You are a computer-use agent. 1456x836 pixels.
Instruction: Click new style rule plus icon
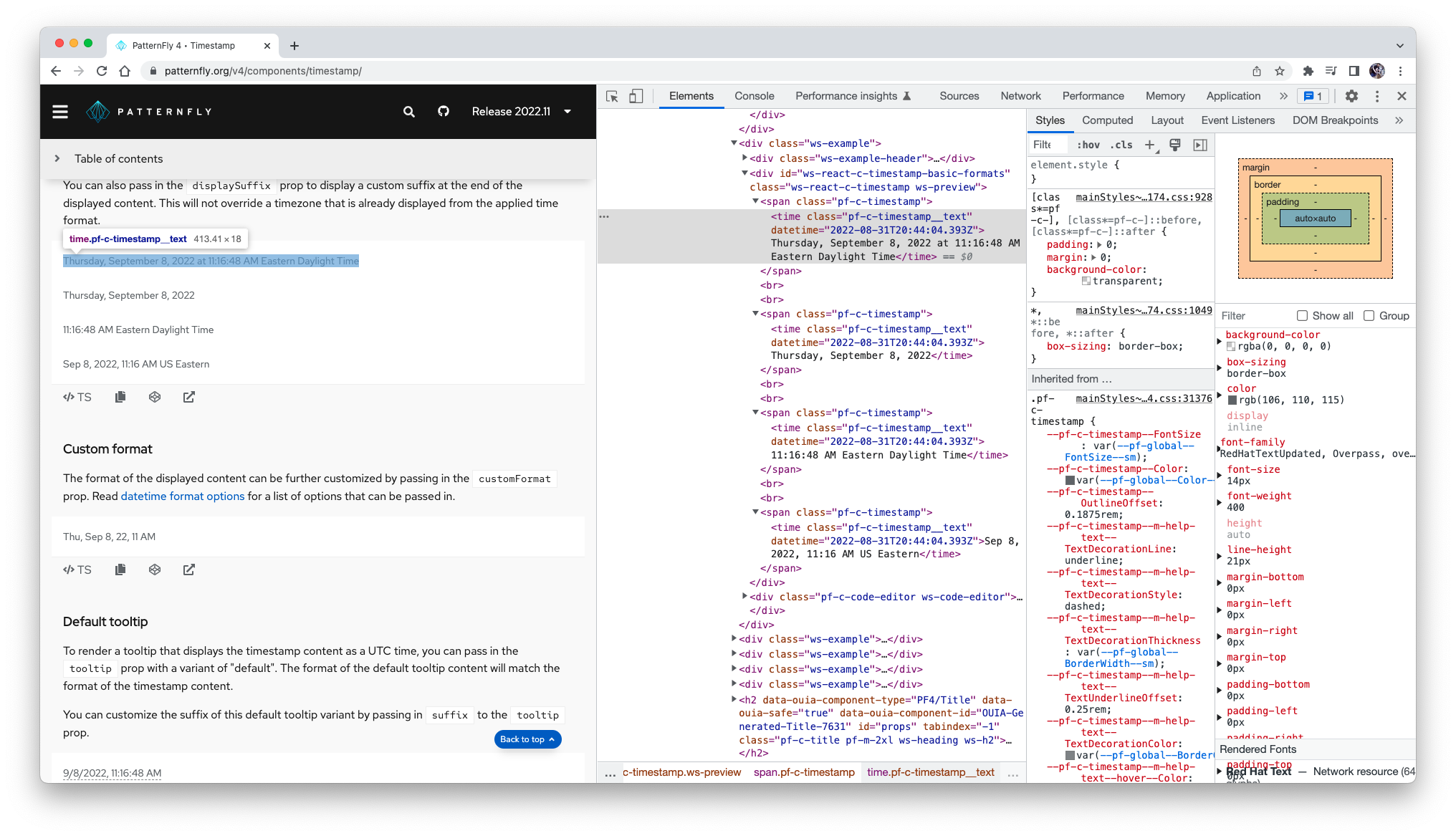point(1149,145)
